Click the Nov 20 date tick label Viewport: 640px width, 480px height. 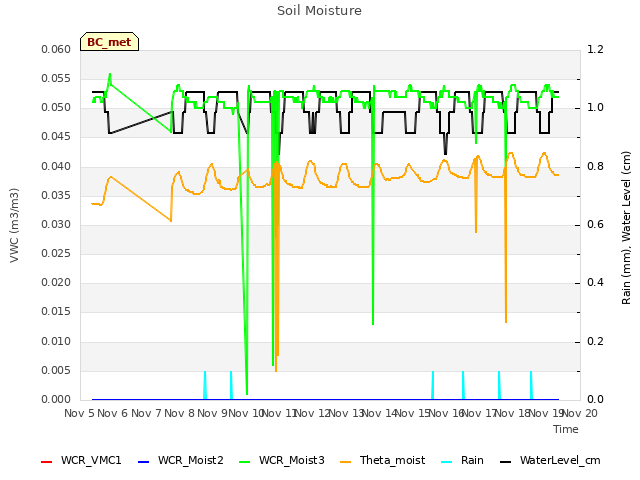(580, 413)
